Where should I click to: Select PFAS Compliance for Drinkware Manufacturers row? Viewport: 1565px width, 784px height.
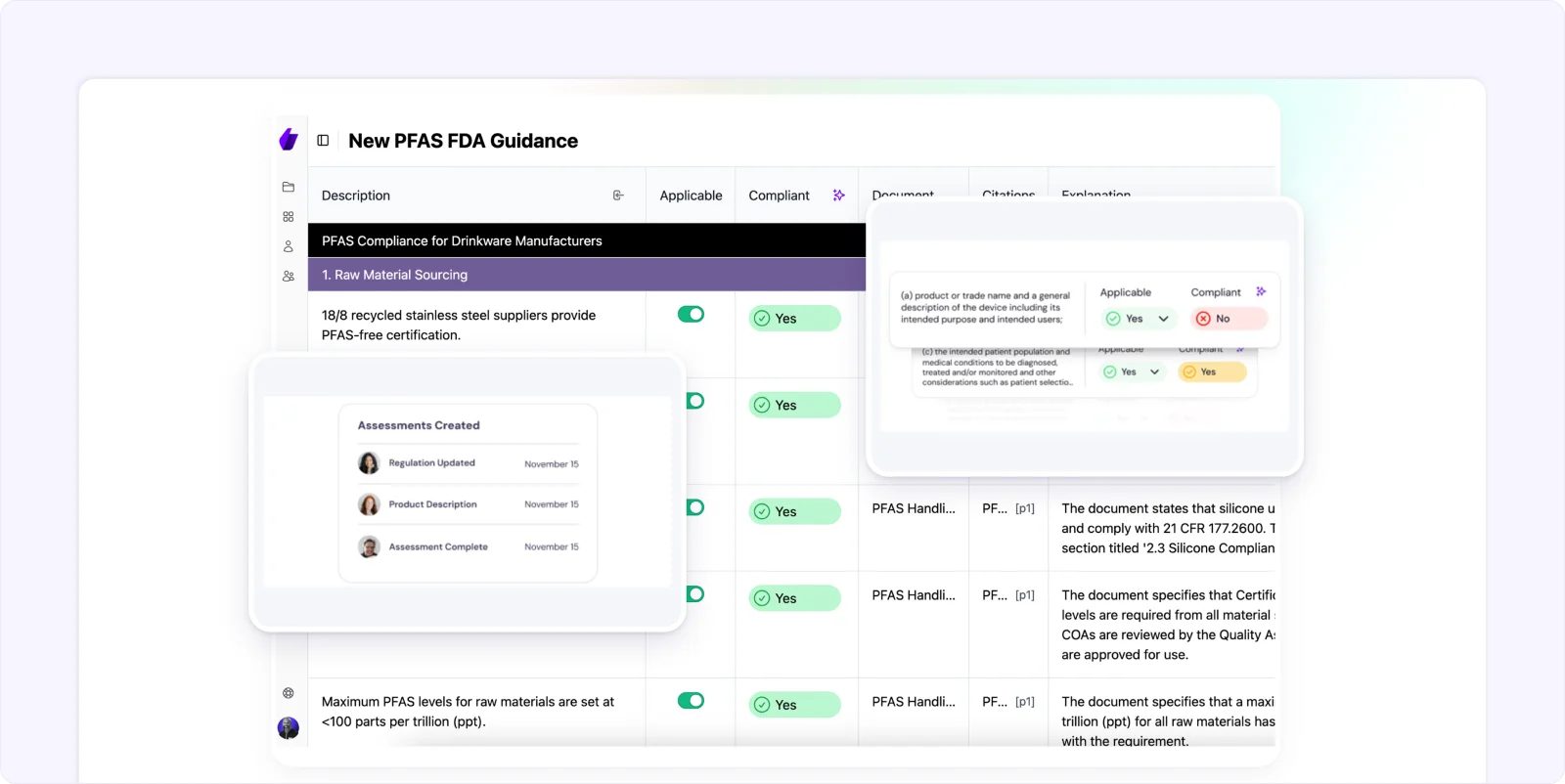pyautogui.click(x=587, y=240)
